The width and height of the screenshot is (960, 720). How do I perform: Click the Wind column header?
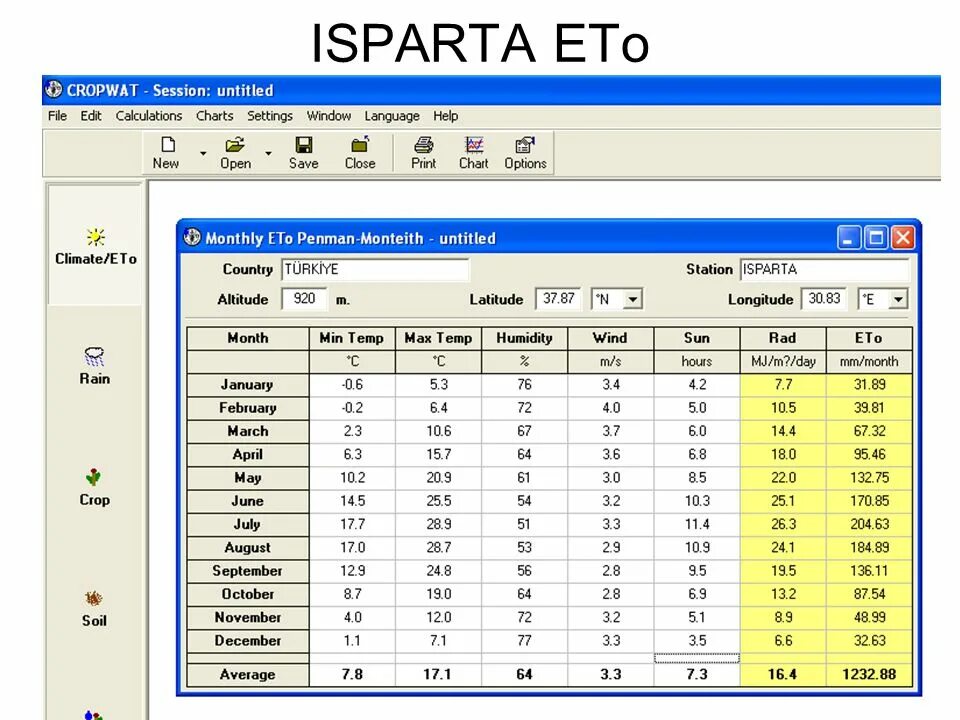(x=611, y=338)
